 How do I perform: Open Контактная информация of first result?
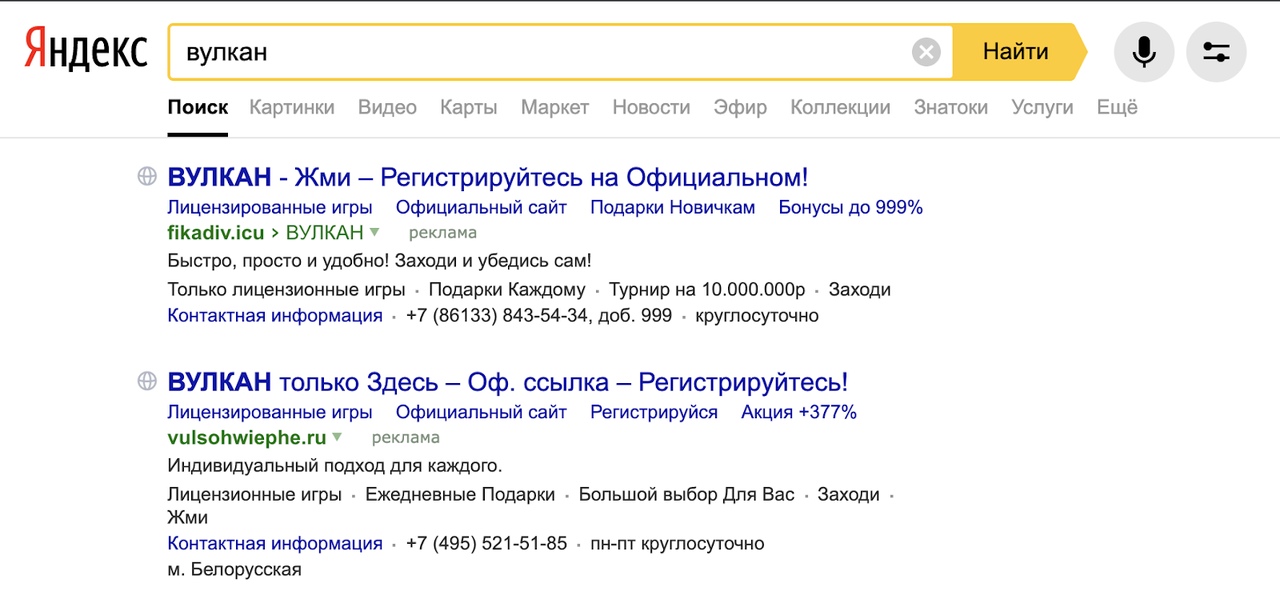275,316
